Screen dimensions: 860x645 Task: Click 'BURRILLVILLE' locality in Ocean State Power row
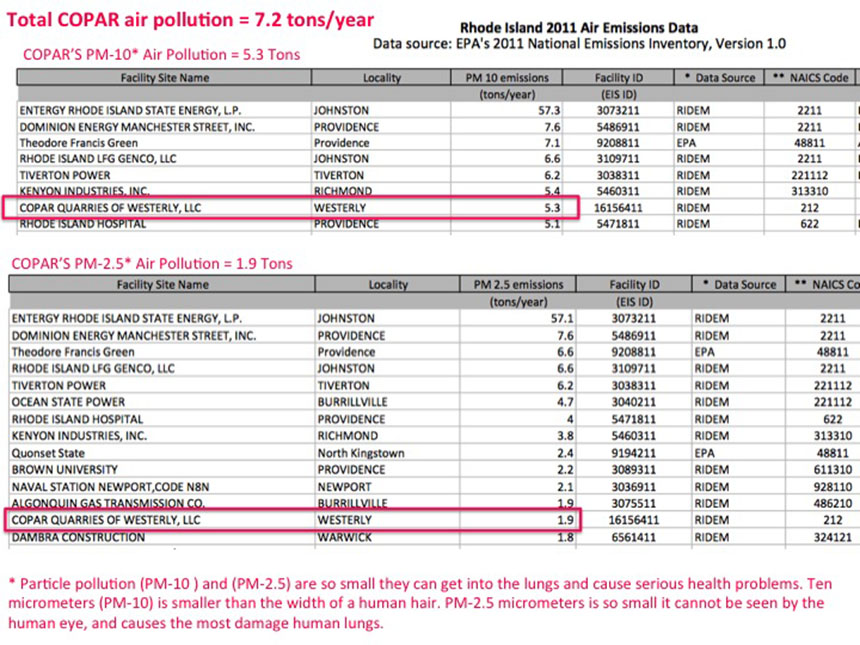click(x=352, y=401)
